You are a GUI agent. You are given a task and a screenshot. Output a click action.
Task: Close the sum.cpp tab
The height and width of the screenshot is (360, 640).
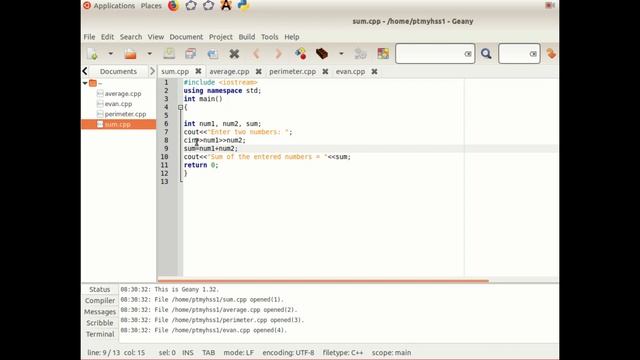coord(198,71)
